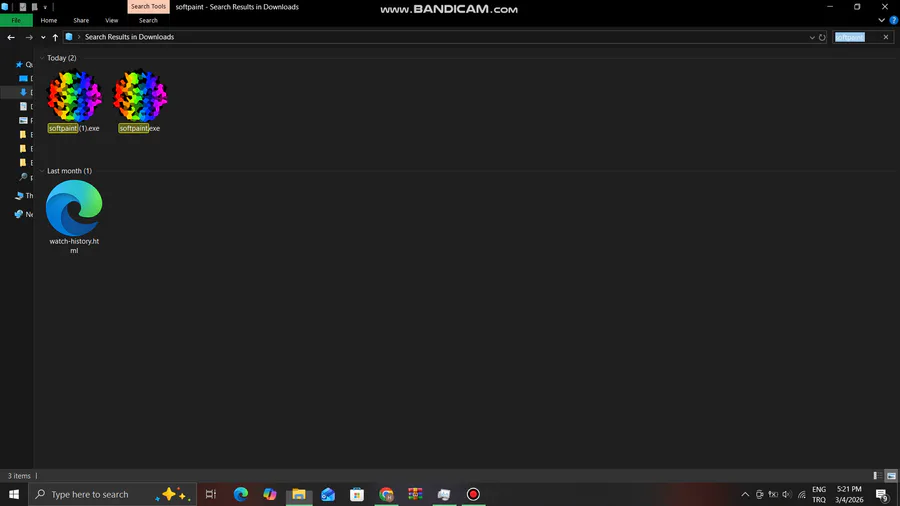Select Pictures icon in navigation pane
Viewport: 900px width, 506px height.
pyautogui.click(x=23, y=120)
